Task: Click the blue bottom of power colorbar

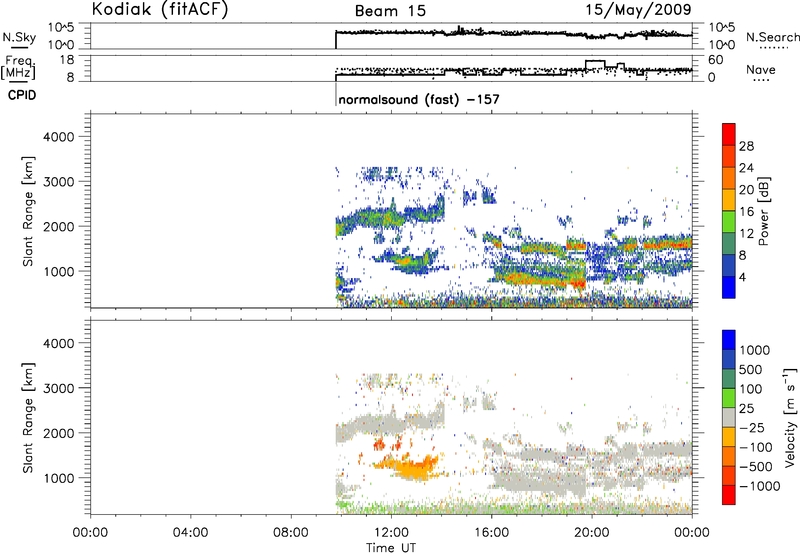Action: (729, 287)
